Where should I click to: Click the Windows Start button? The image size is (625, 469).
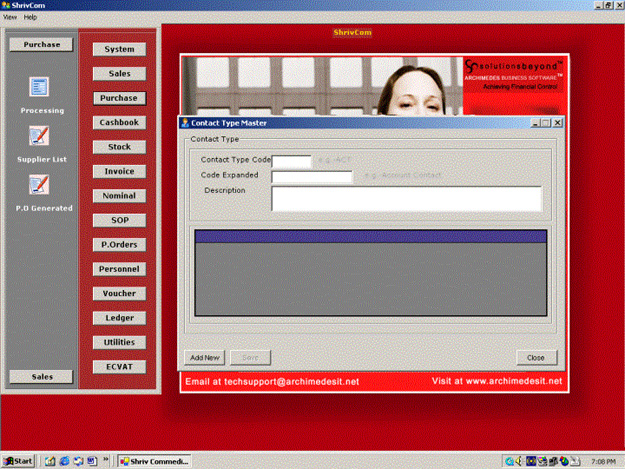click(x=19, y=461)
